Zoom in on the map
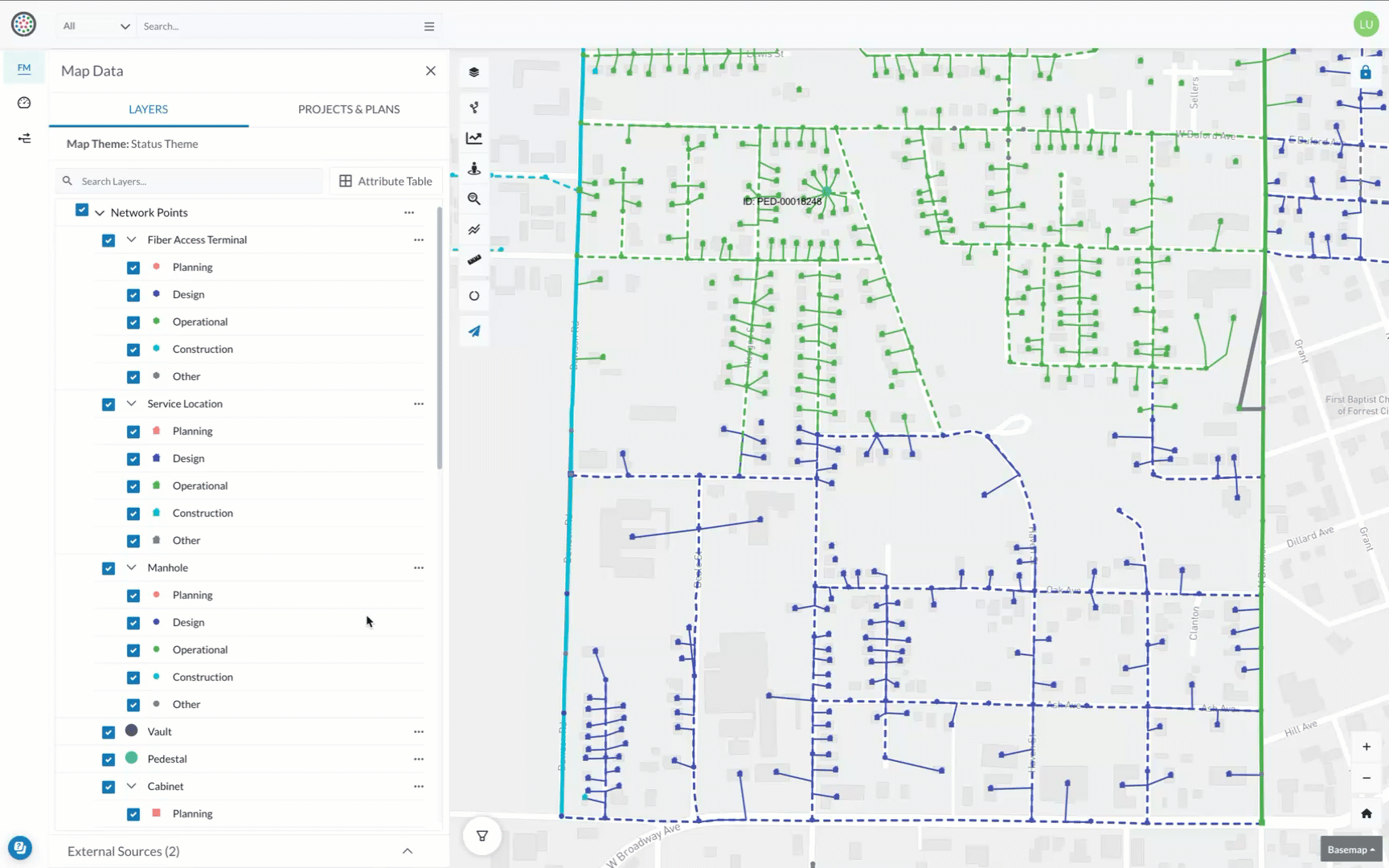Screen dimensions: 1389x868 tap(1366, 747)
